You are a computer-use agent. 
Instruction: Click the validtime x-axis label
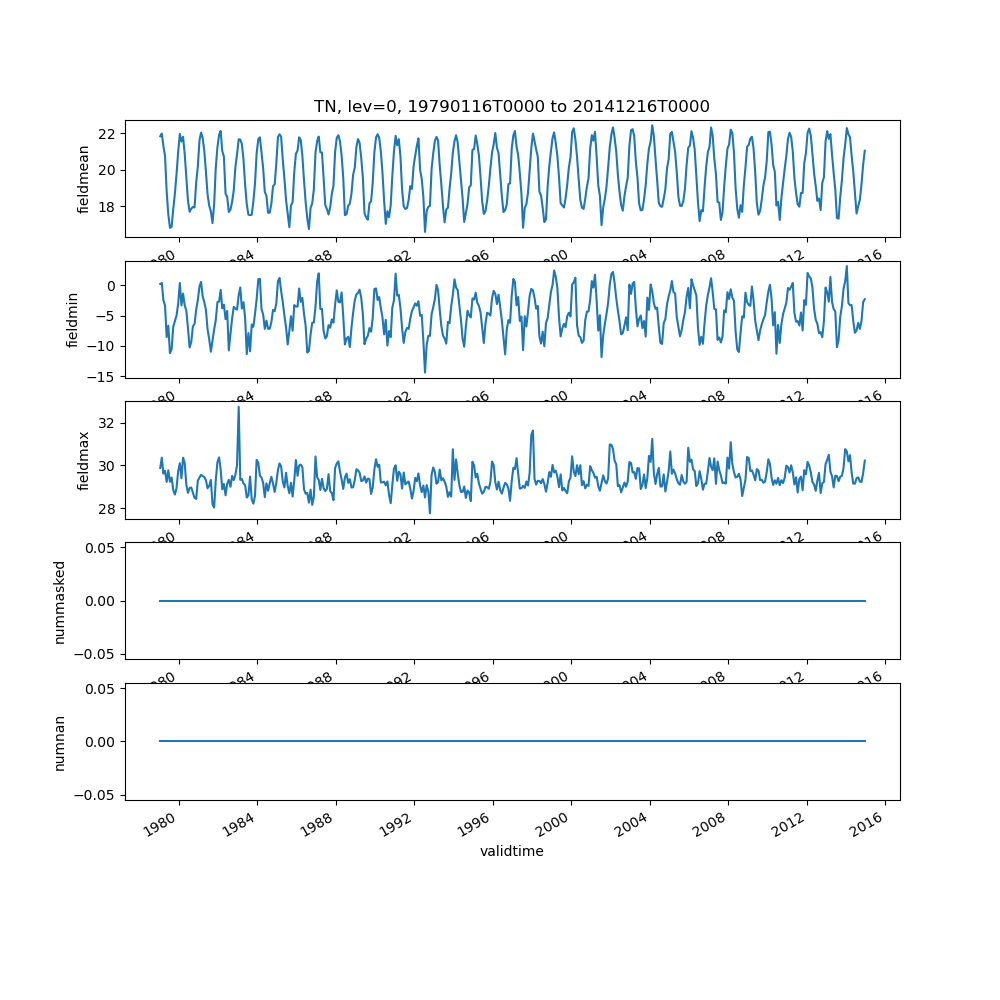click(511, 851)
